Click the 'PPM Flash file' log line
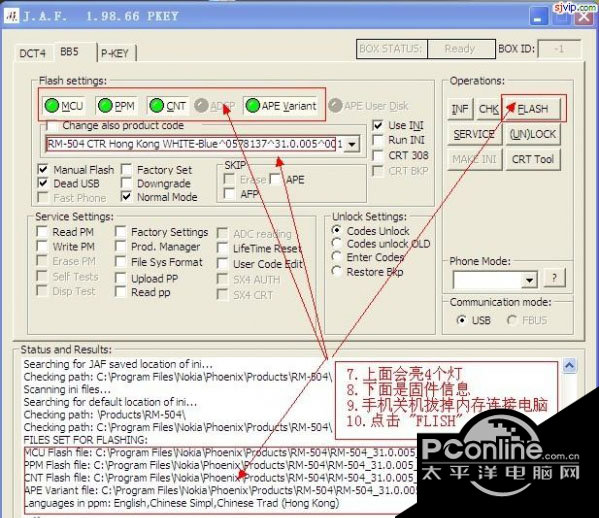 (220, 465)
